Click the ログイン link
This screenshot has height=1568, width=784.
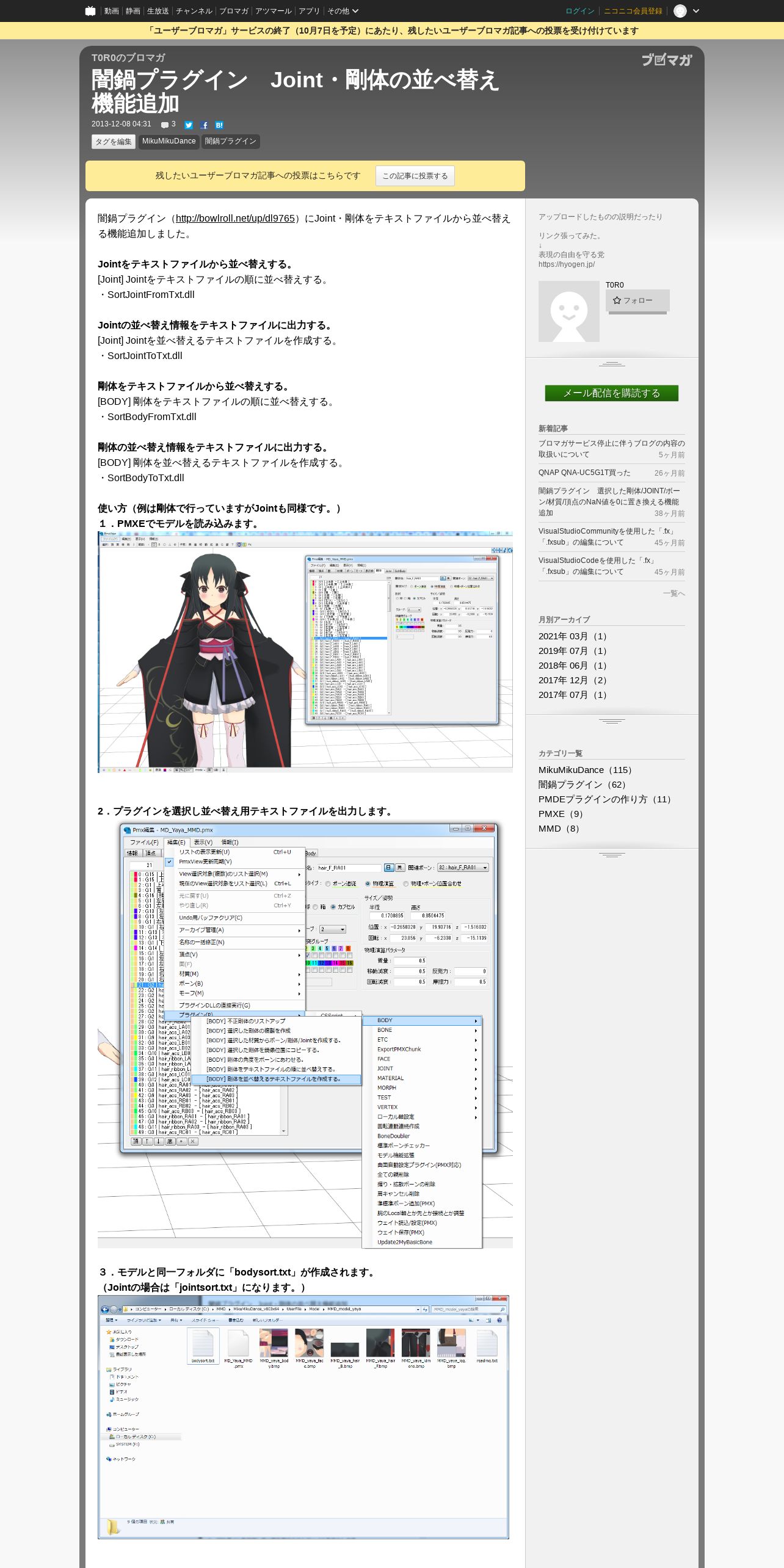[579, 11]
